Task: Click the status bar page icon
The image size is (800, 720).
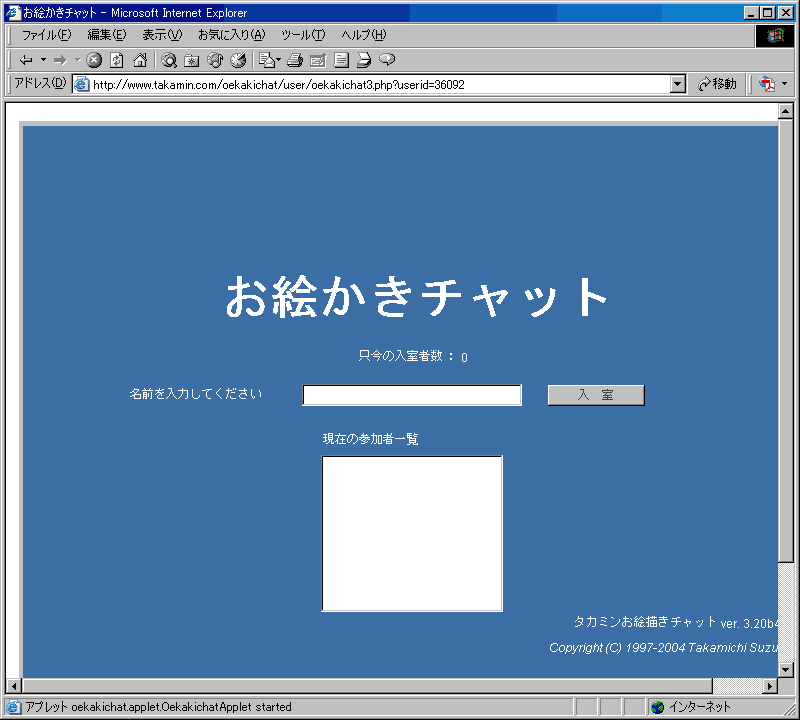Action: pyautogui.click(x=13, y=707)
